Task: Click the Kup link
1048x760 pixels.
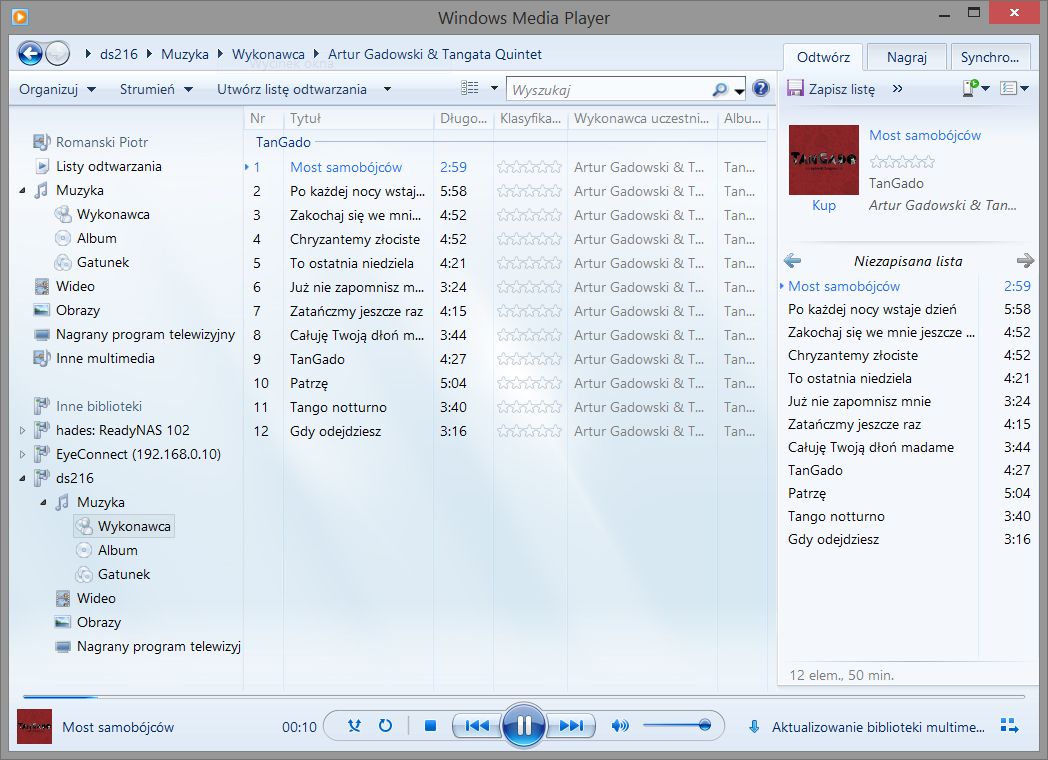Action: tap(823, 205)
